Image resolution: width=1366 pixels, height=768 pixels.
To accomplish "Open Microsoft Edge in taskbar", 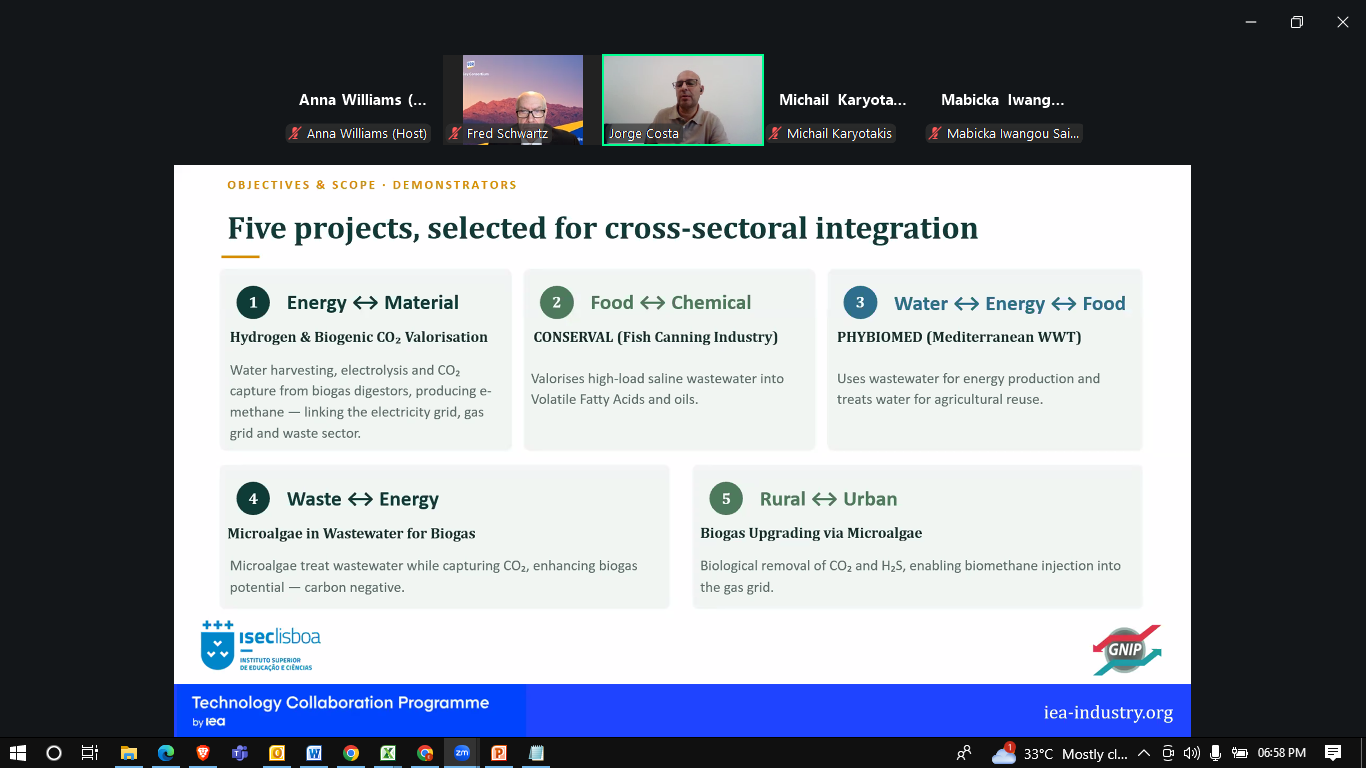I will [x=166, y=753].
